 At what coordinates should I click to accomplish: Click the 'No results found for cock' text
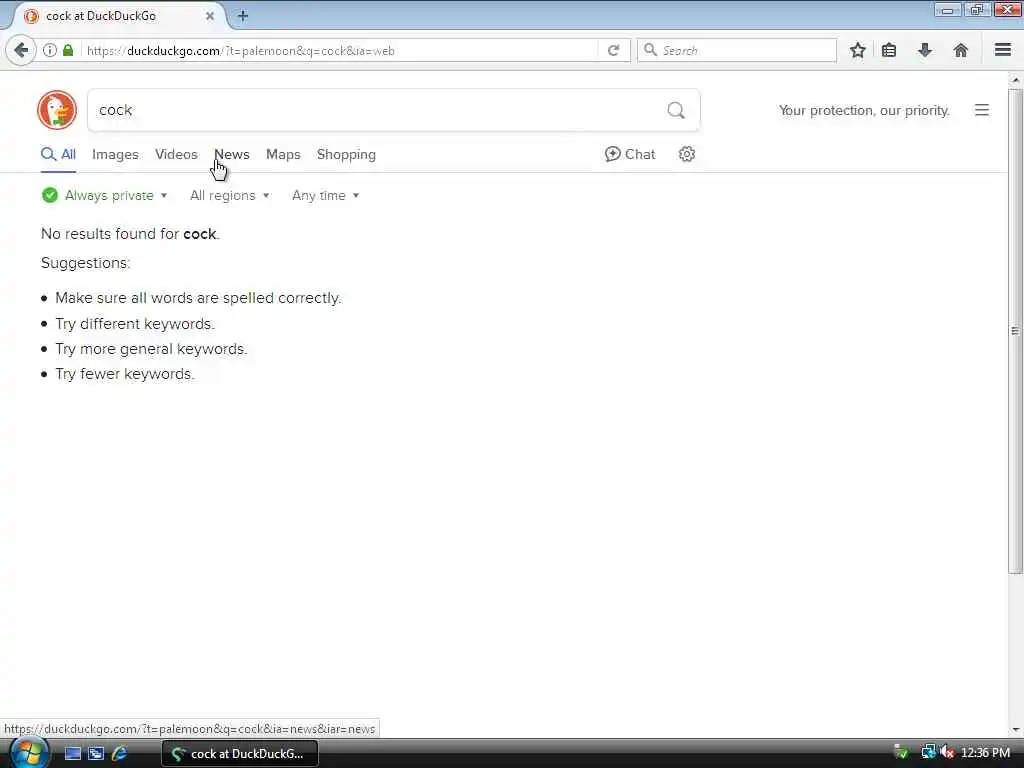[130, 234]
